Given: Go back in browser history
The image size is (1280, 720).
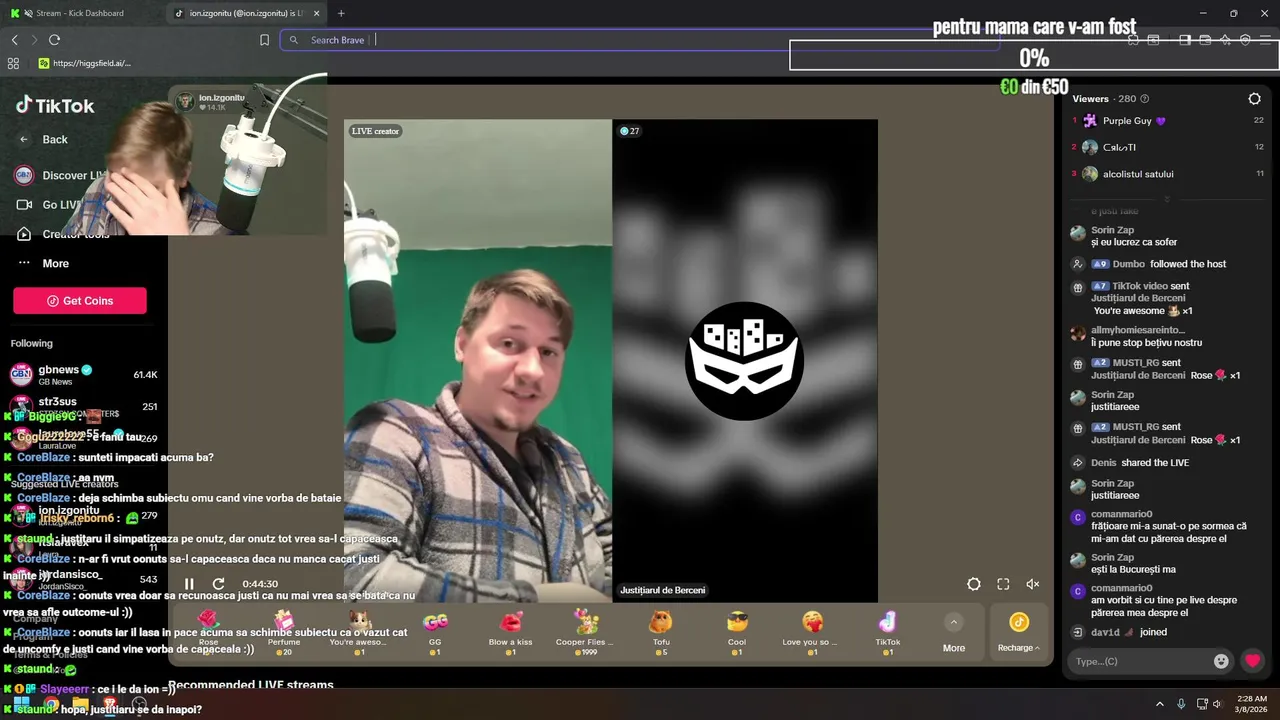Looking at the screenshot, I should (15, 40).
